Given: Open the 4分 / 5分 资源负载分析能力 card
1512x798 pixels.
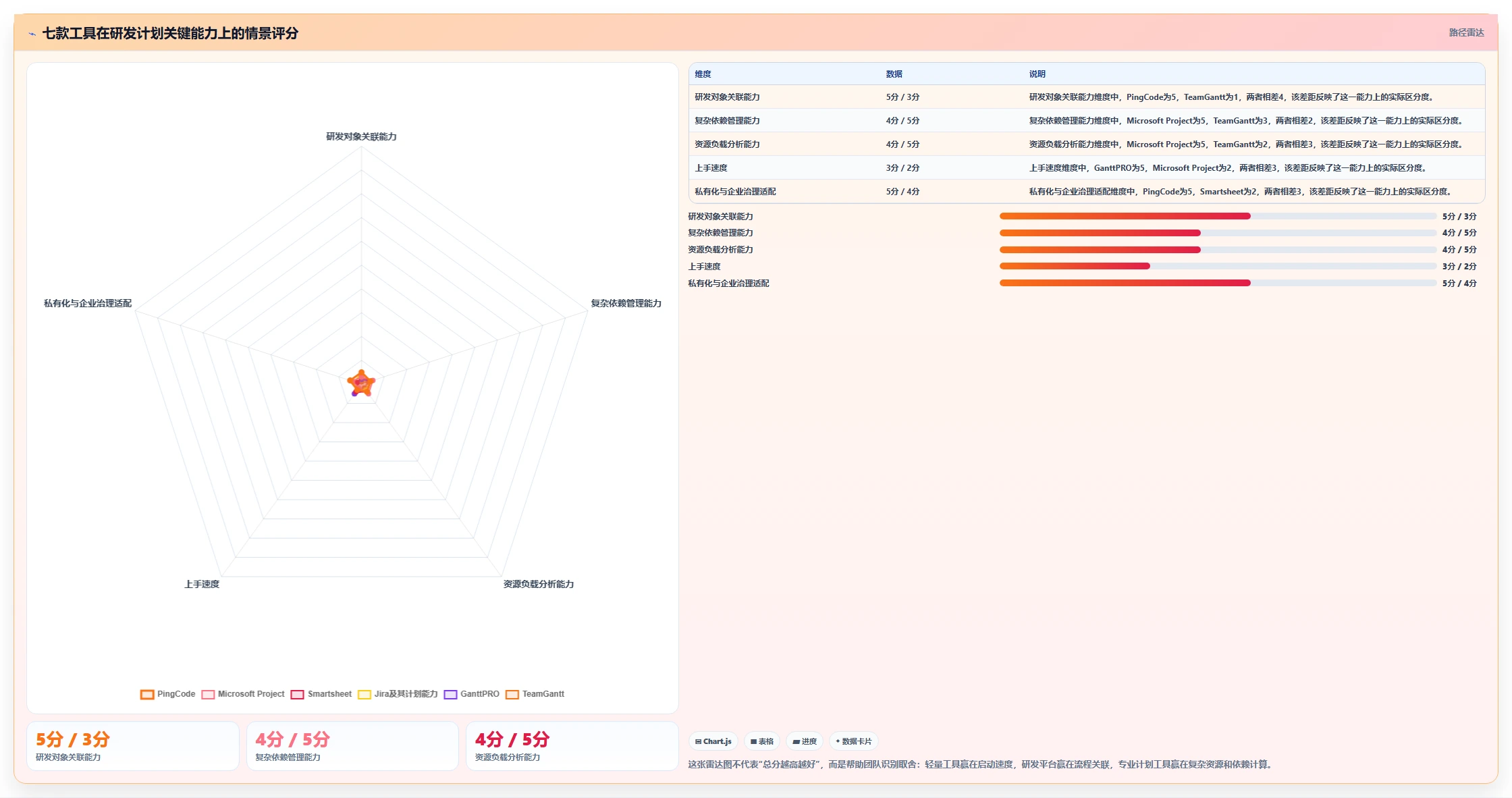Looking at the screenshot, I should coord(572,746).
